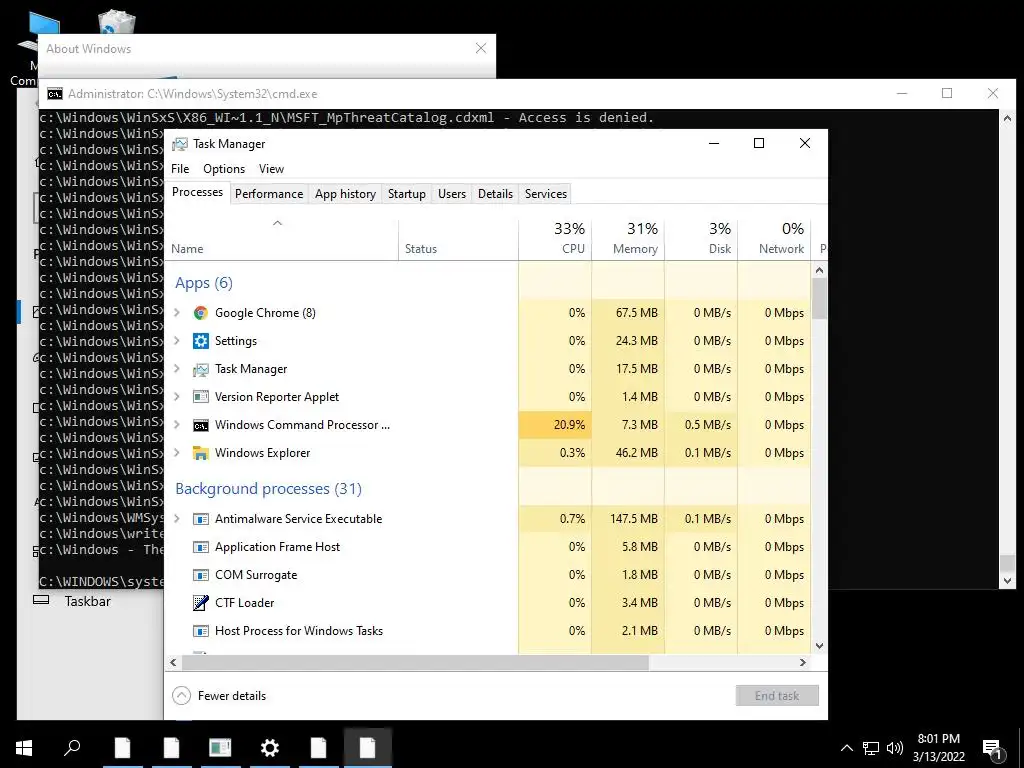Click the Task Manager horizontal scrollbar right arrow

click(803, 663)
